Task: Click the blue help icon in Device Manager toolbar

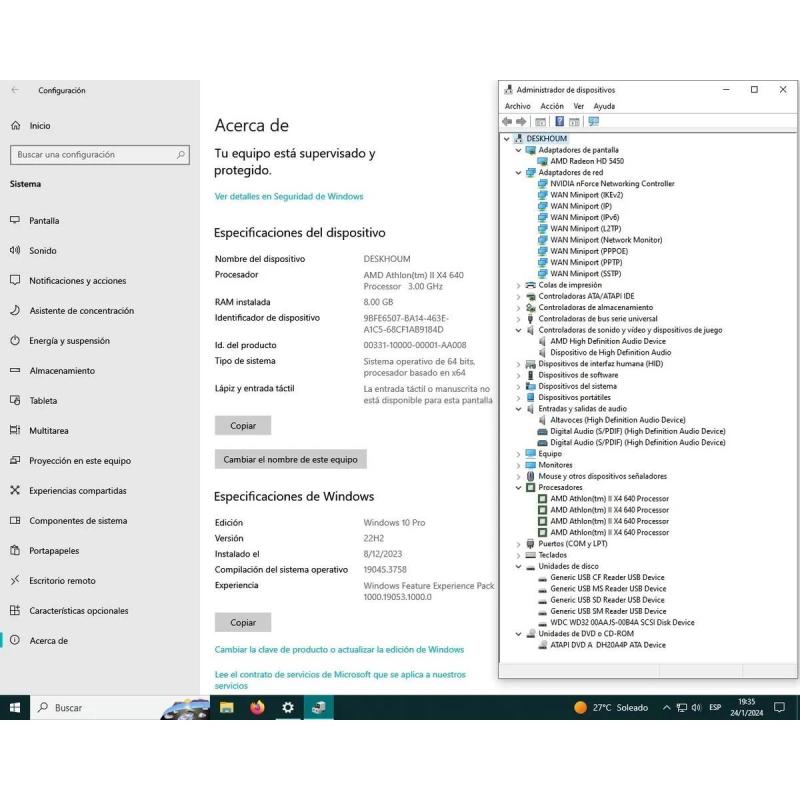Action: [x=559, y=121]
